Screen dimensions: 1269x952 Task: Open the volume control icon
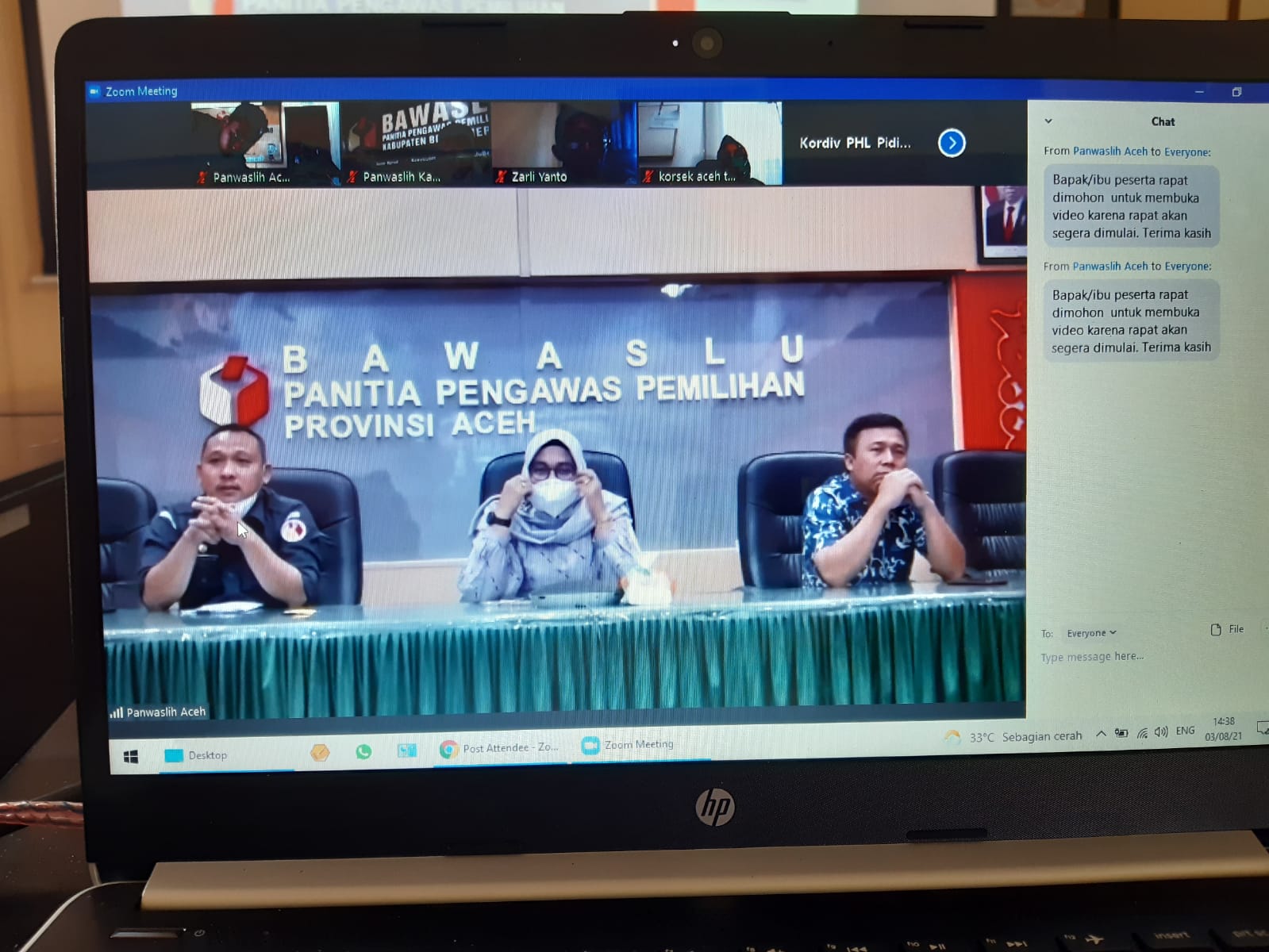(1161, 732)
